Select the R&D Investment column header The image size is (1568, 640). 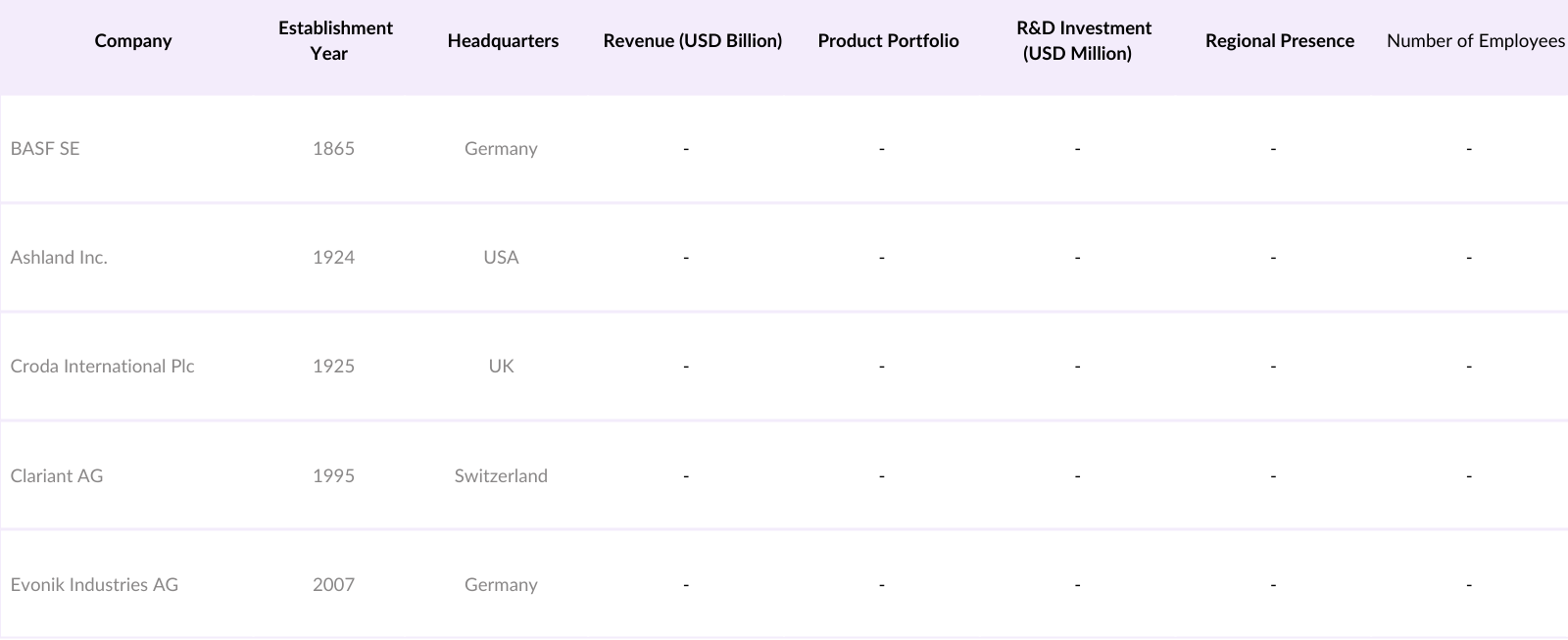coord(1083,41)
